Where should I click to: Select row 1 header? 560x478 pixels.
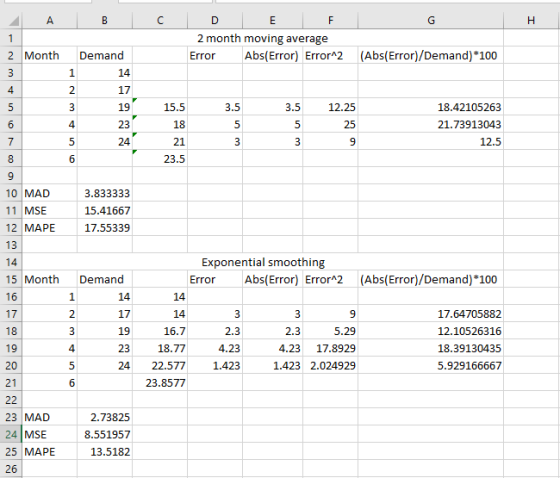[11, 38]
